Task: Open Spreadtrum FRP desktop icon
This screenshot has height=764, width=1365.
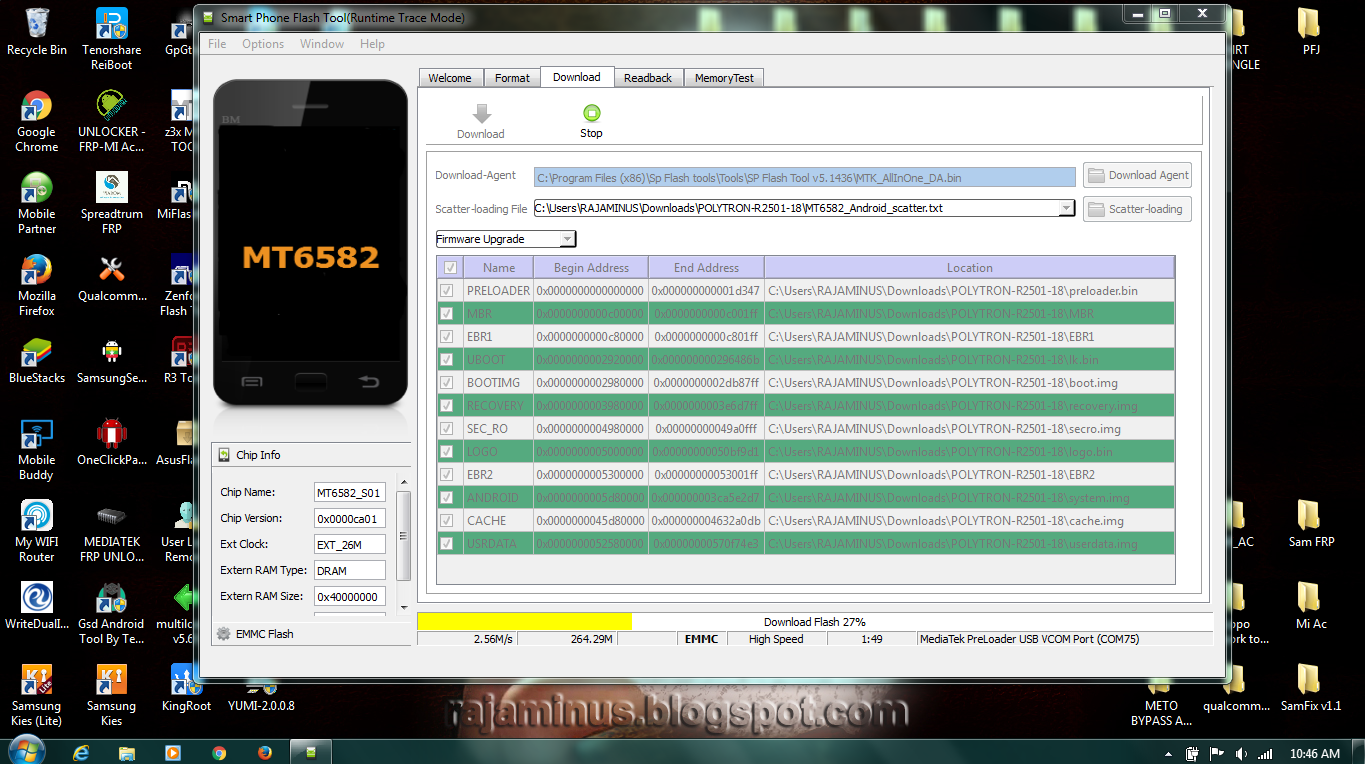Action: coord(111,203)
